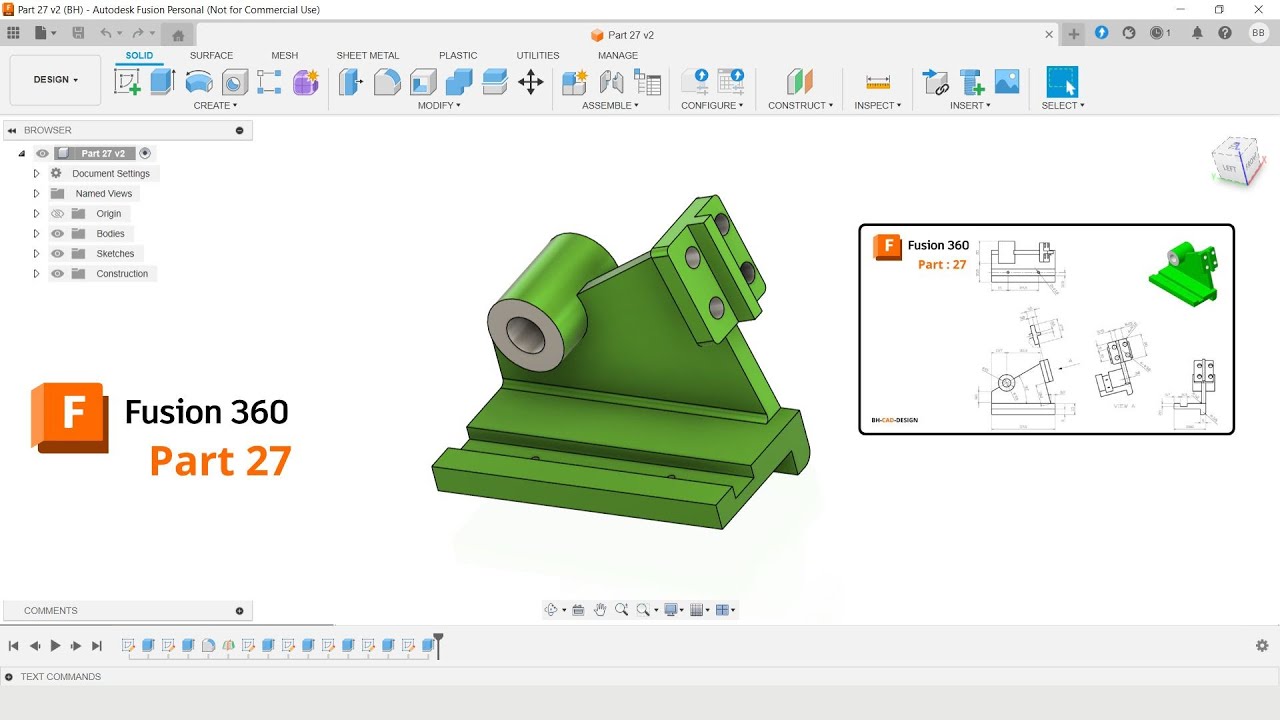Image resolution: width=1280 pixels, height=720 pixels.
Task: Select the Pan hand tool
Action: 600,610
